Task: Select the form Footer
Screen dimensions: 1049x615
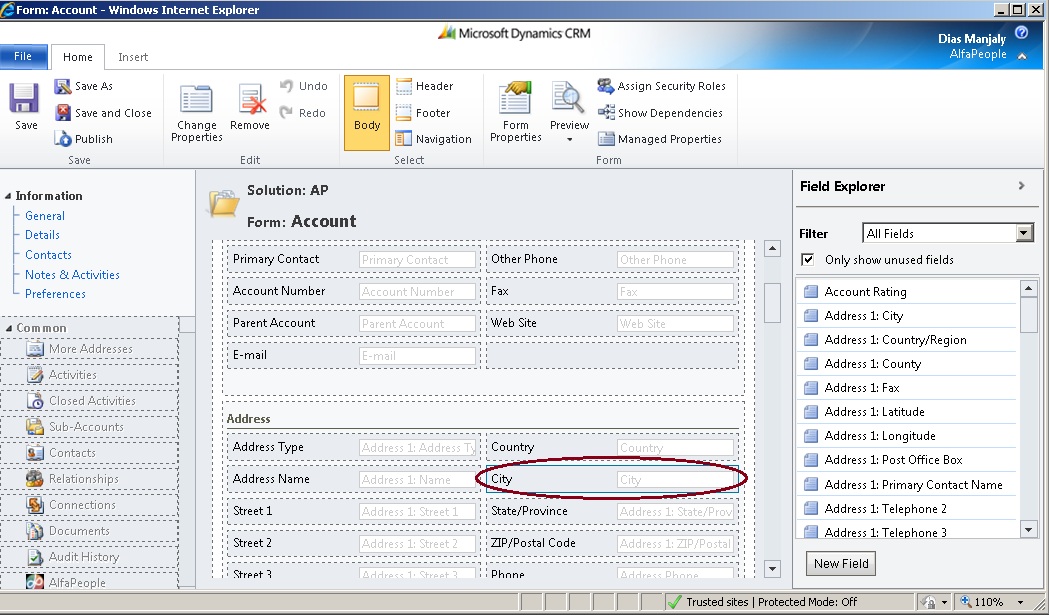Action: click(x=423, y=113)
